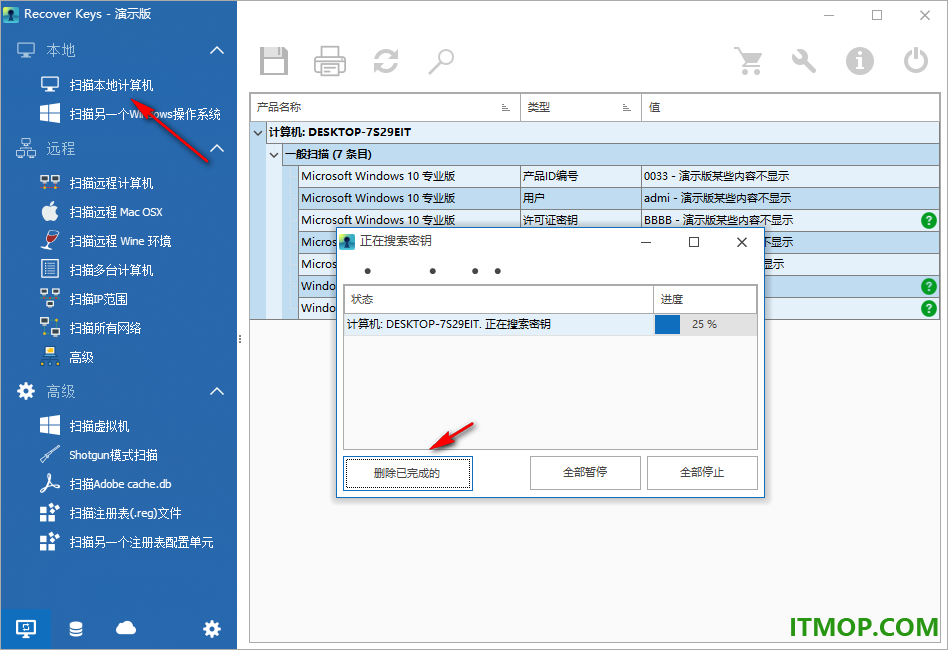
Task: Select 扫描另一个Windows操作系统
Action: tap(145, 114)
